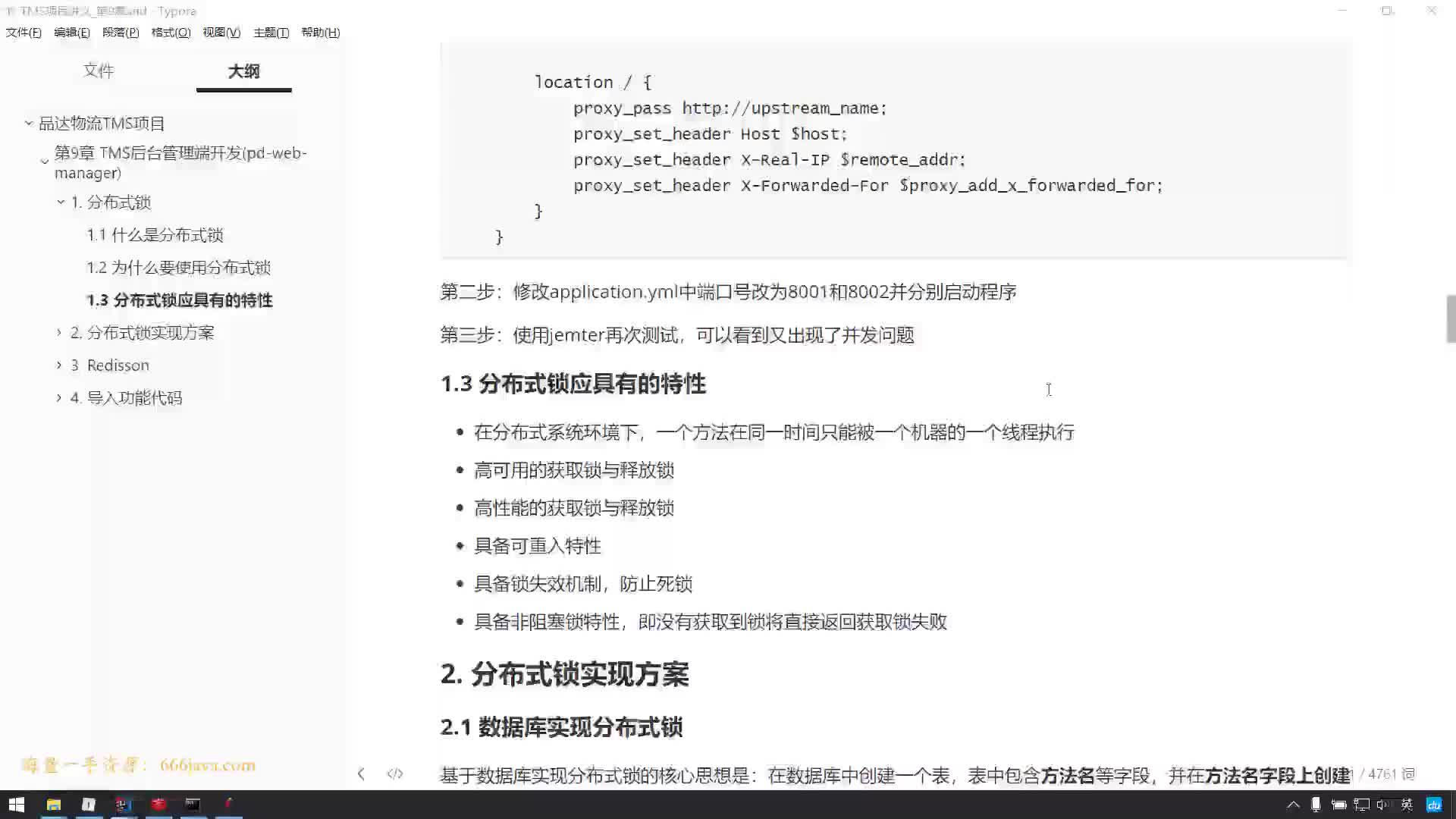Open the 编辑(E) menu

click(72, 33)
